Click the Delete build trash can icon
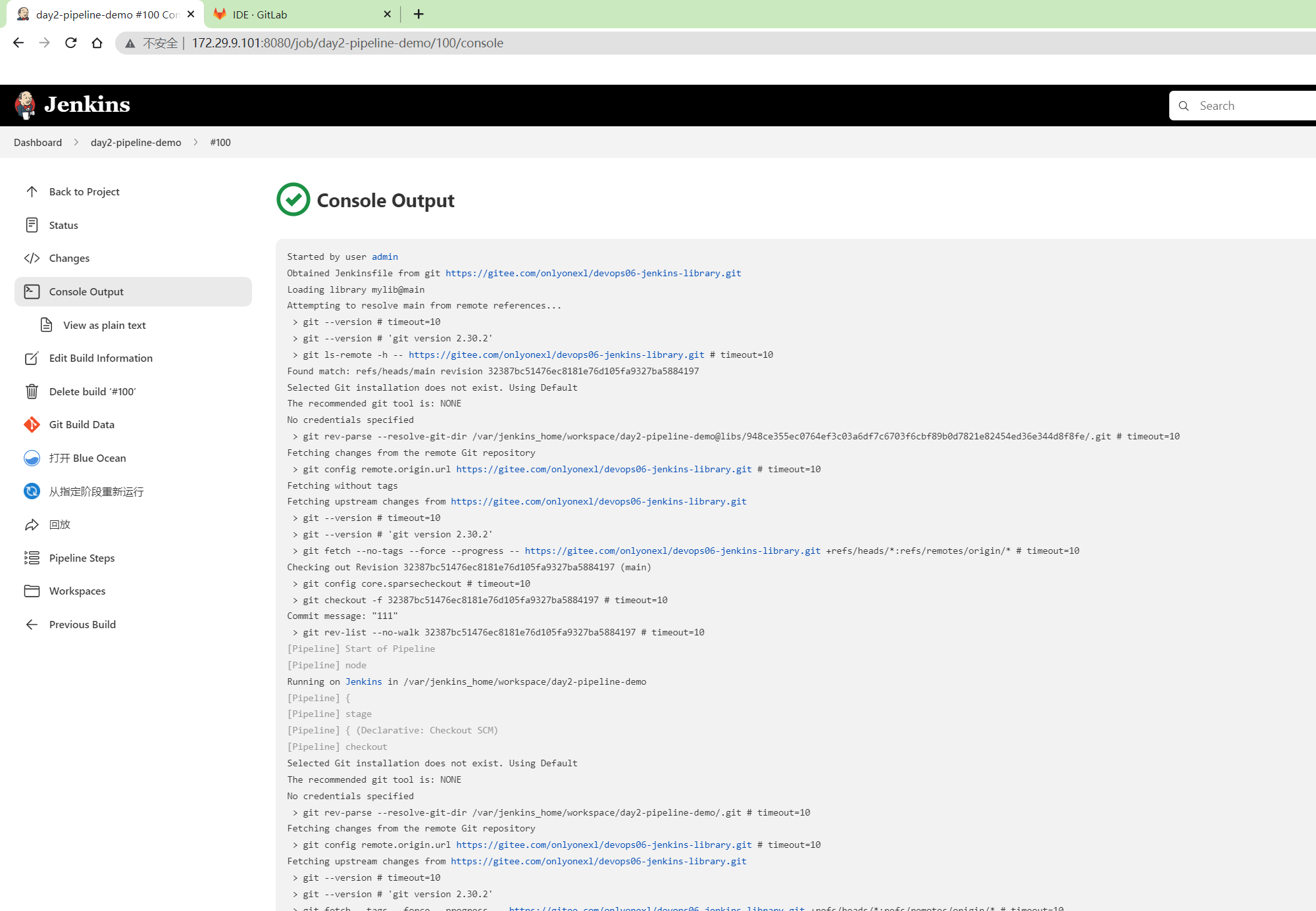Image resolution: width=1316 pixels, height=911 pixels. coord(32,391)
